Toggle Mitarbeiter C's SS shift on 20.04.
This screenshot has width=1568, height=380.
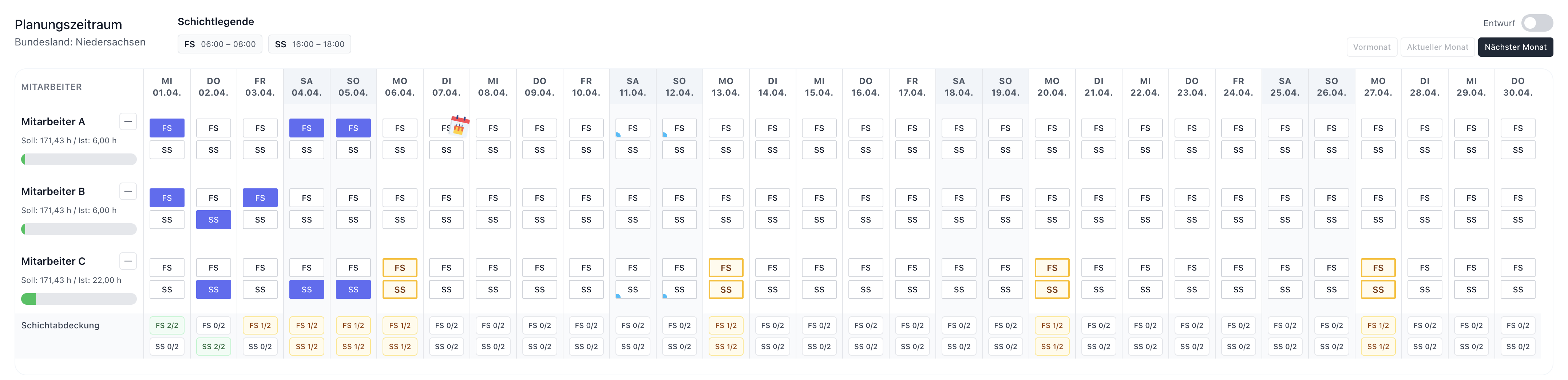[x=1052, y=290]
